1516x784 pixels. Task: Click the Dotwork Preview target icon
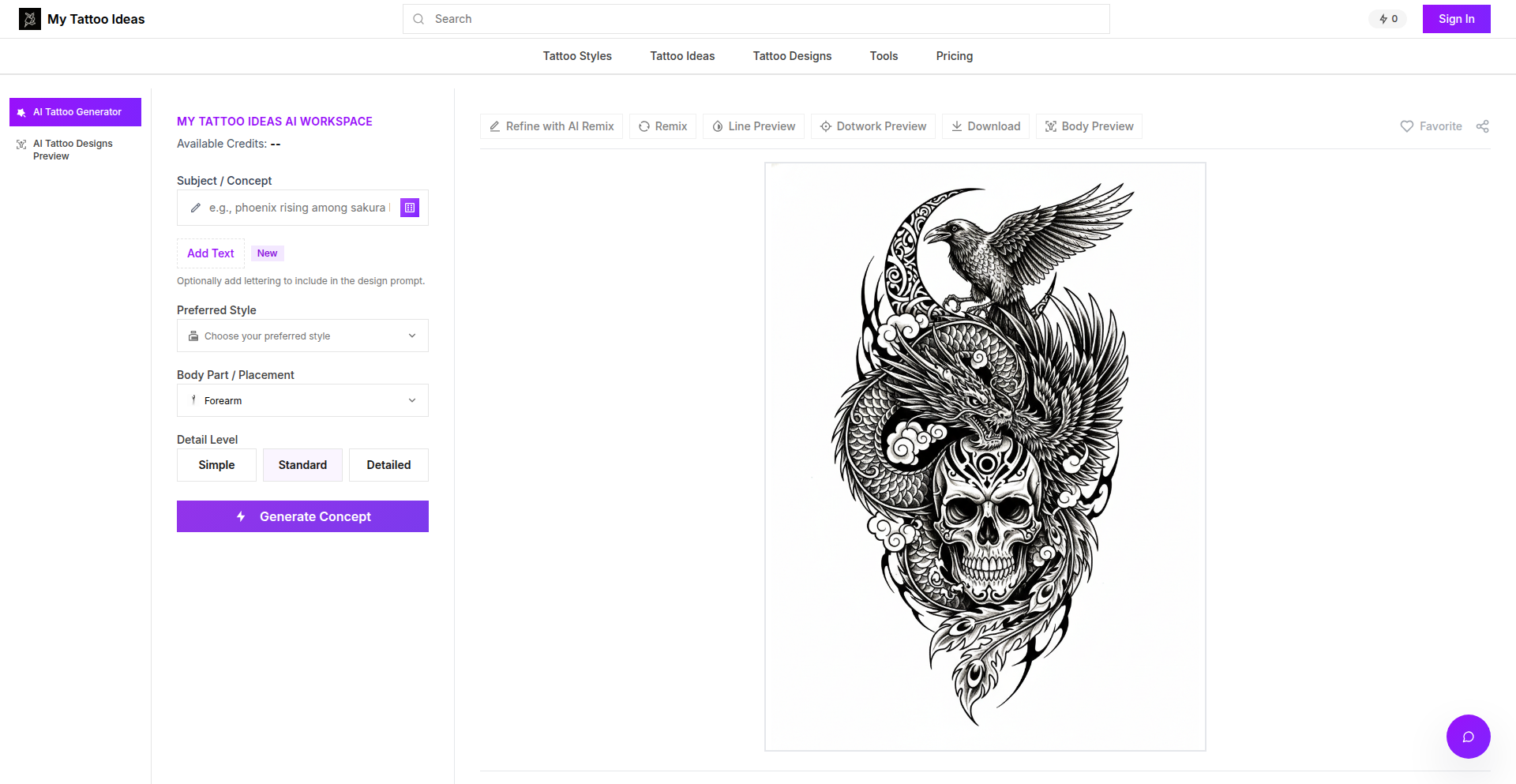[826, 126]
